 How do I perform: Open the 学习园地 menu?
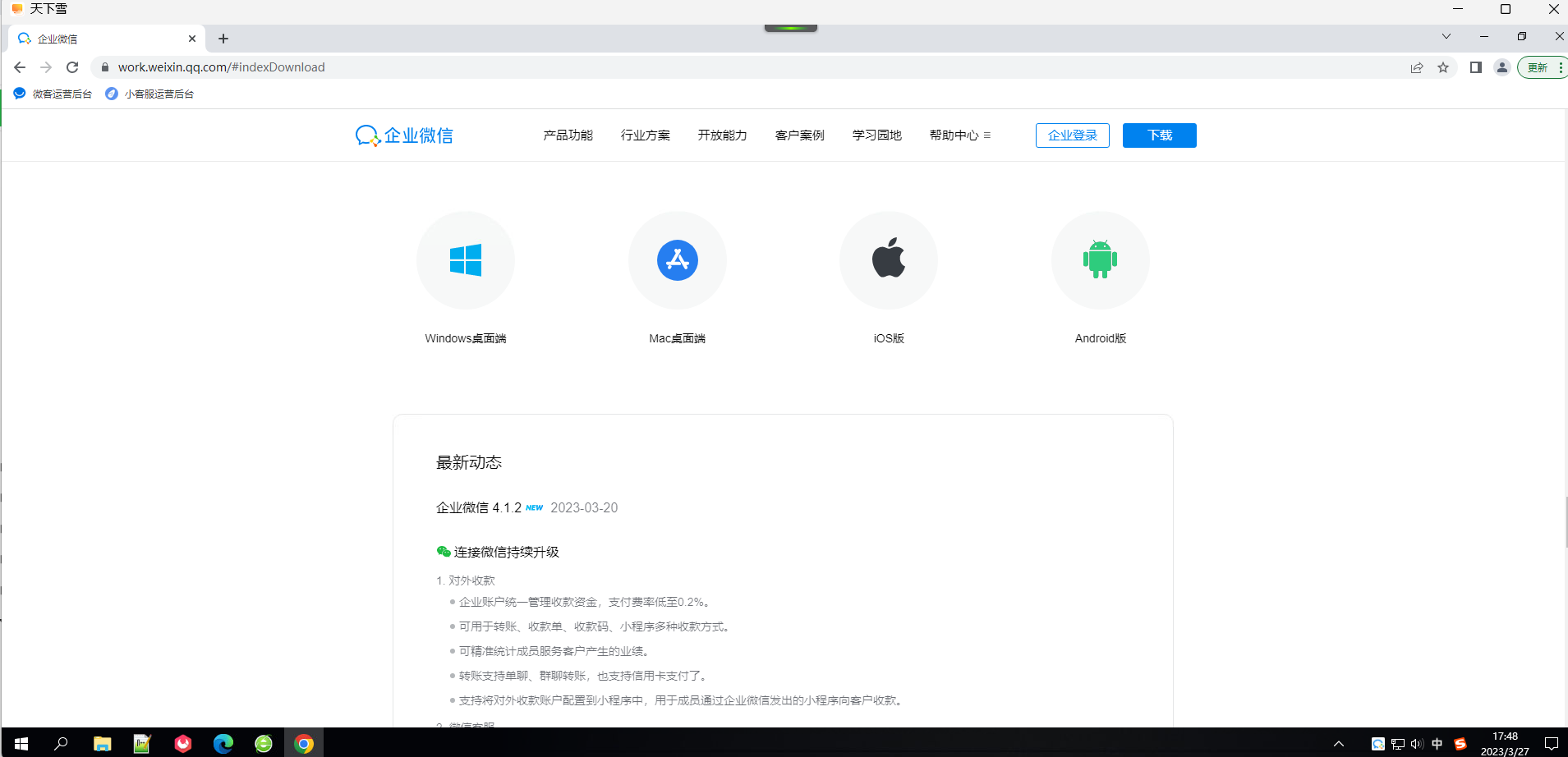[877, 135]
